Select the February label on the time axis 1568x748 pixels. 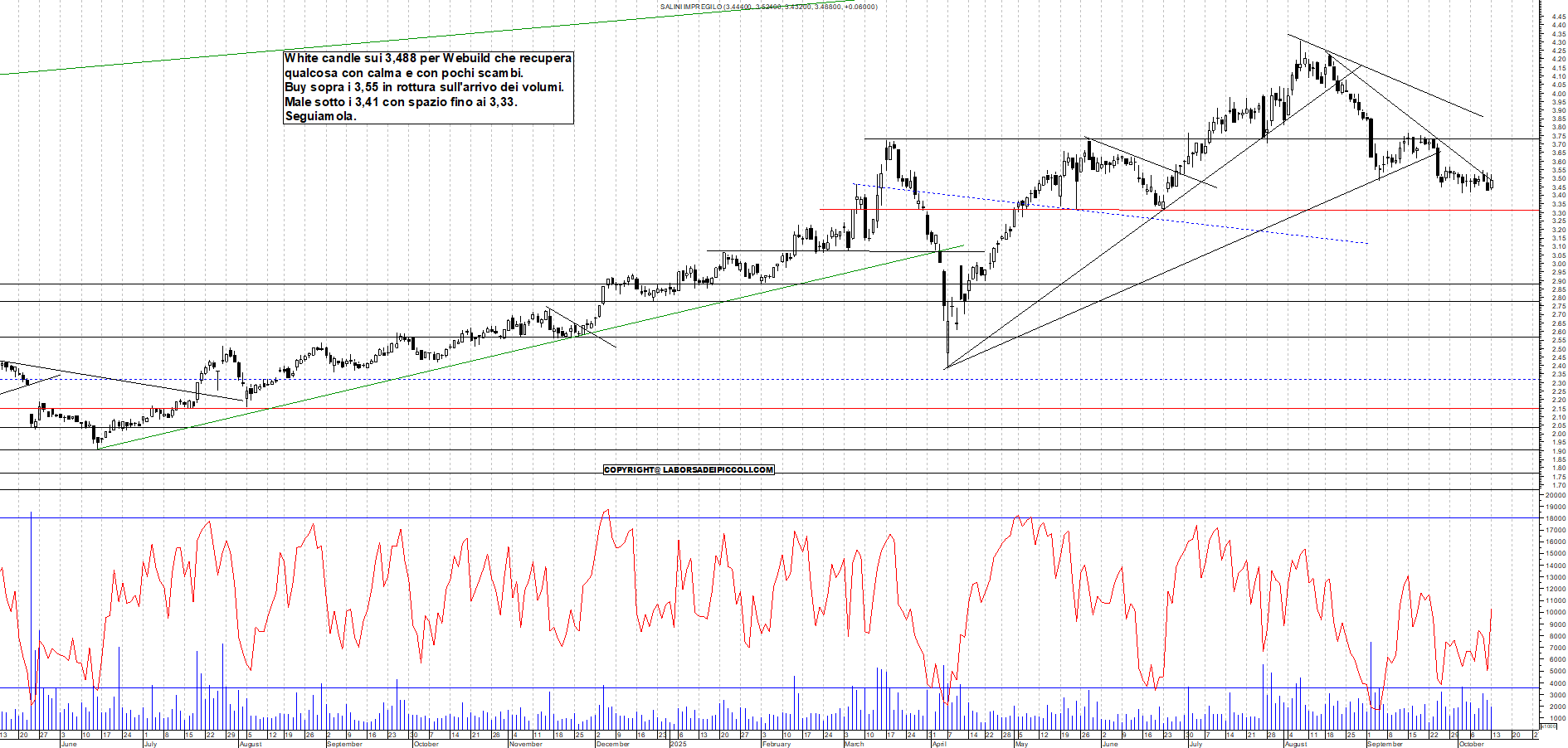pyautogui.click(x=776, y=744)
